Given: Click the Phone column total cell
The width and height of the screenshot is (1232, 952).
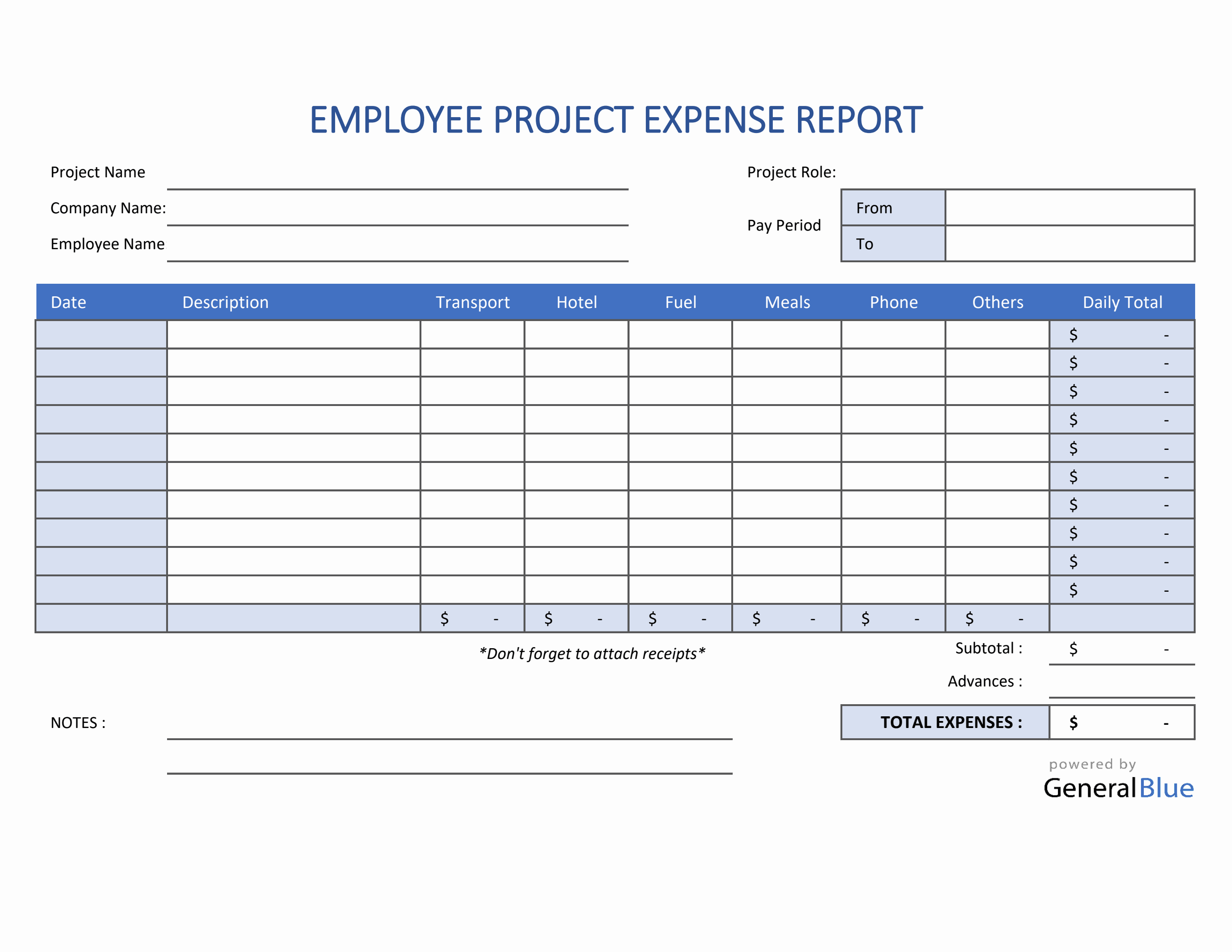Looking at the screenshot, I should (894, 618).
